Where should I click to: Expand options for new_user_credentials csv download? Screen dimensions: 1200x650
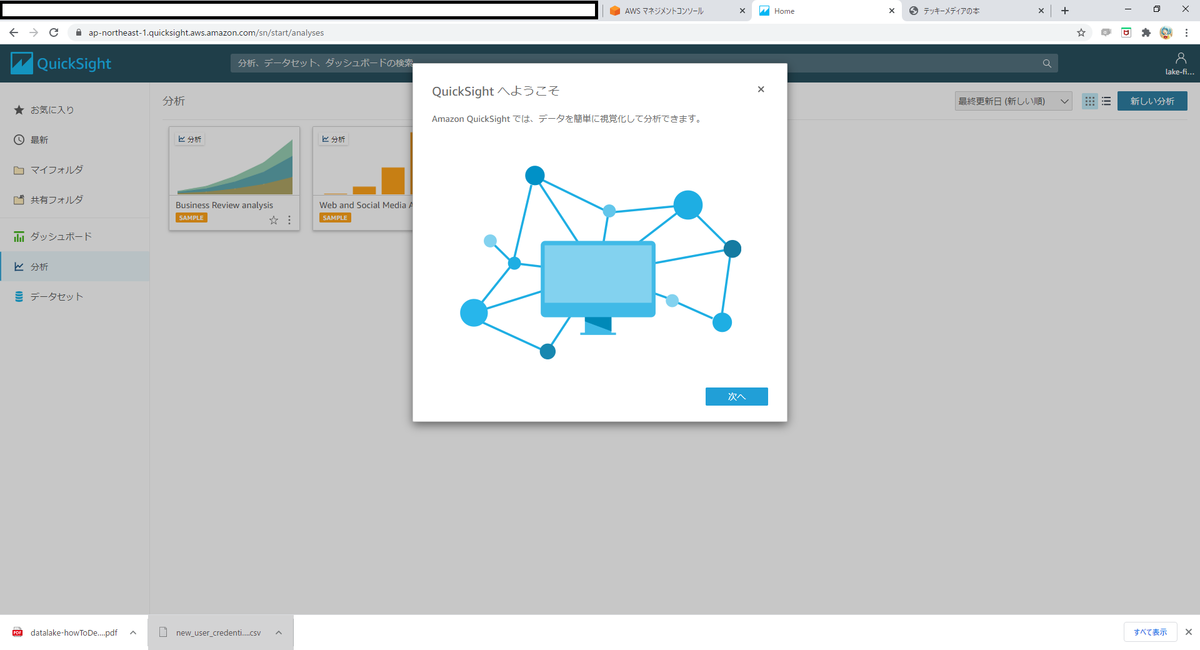pos(278,632)
